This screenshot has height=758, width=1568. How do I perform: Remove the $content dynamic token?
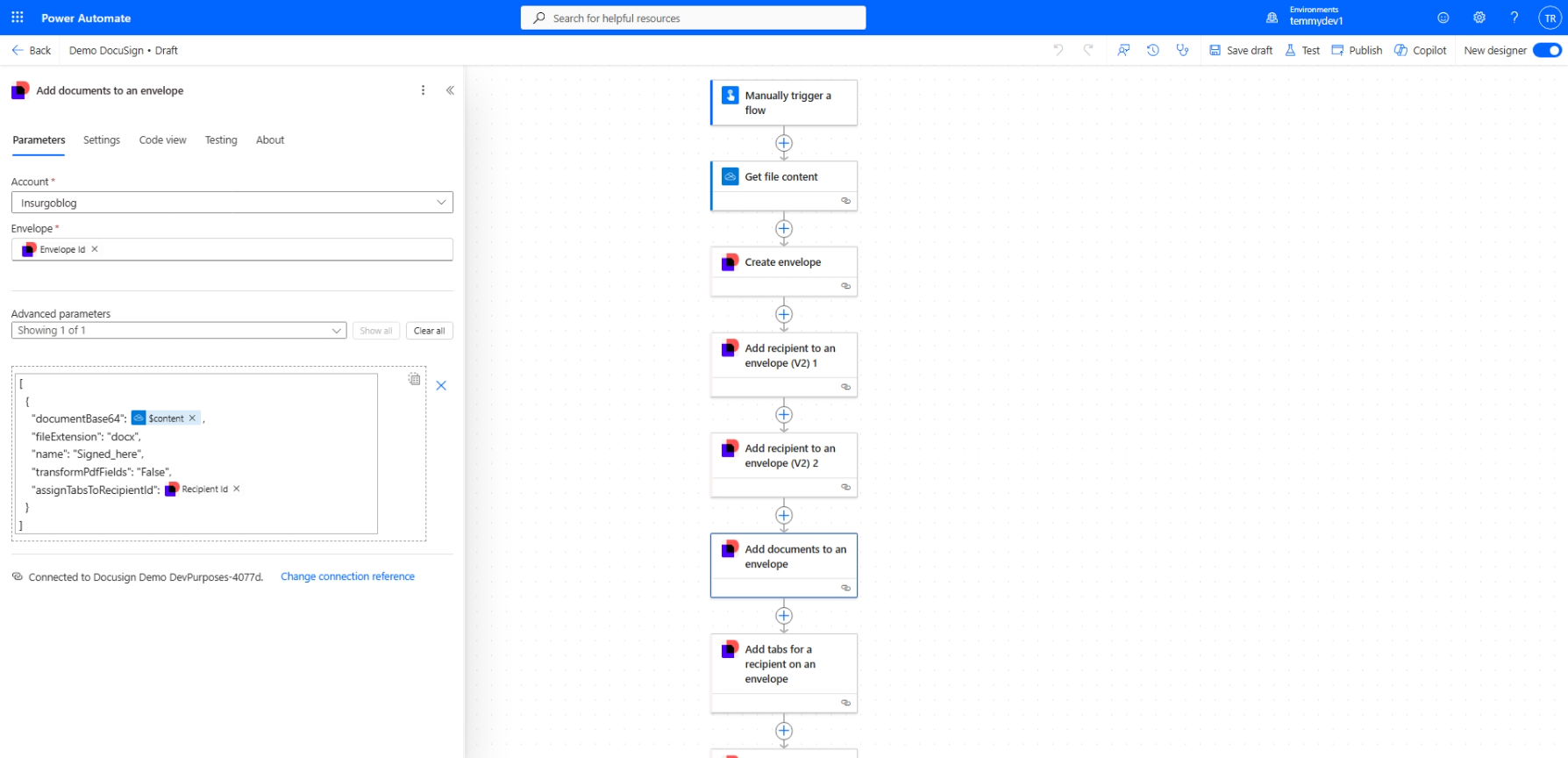click(192, 418)
